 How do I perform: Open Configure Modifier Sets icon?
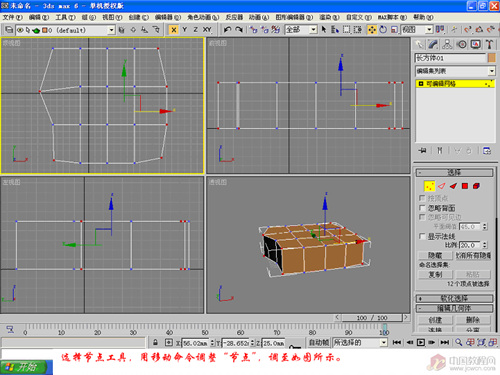[x=487, y=151]
